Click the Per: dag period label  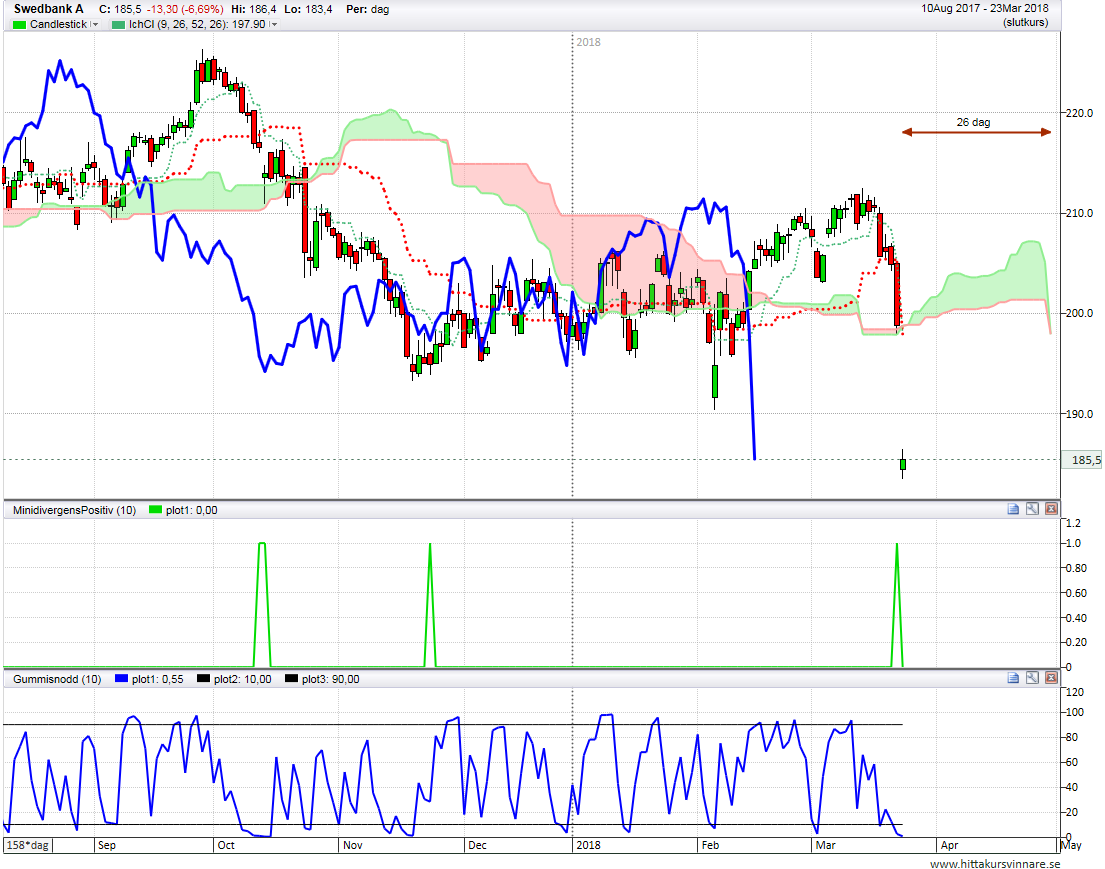point(367,9)
